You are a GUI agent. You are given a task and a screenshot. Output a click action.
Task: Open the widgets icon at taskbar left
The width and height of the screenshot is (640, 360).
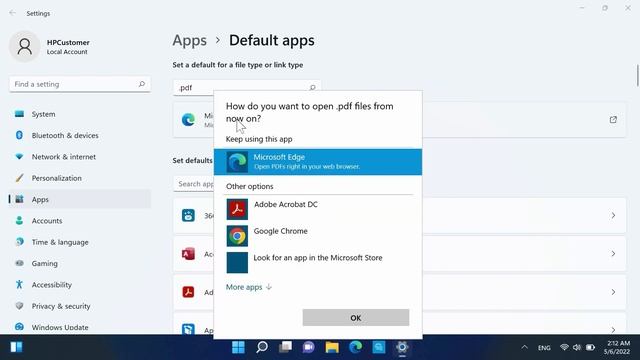point(16,347)
